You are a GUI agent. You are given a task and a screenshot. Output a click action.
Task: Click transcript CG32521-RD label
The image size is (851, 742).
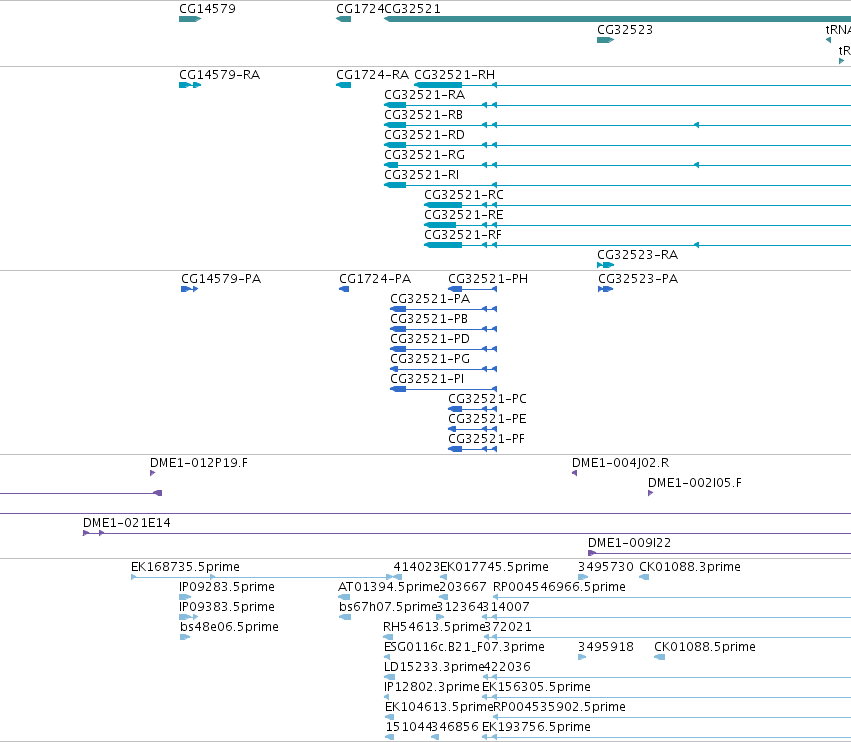coord(424,135)
